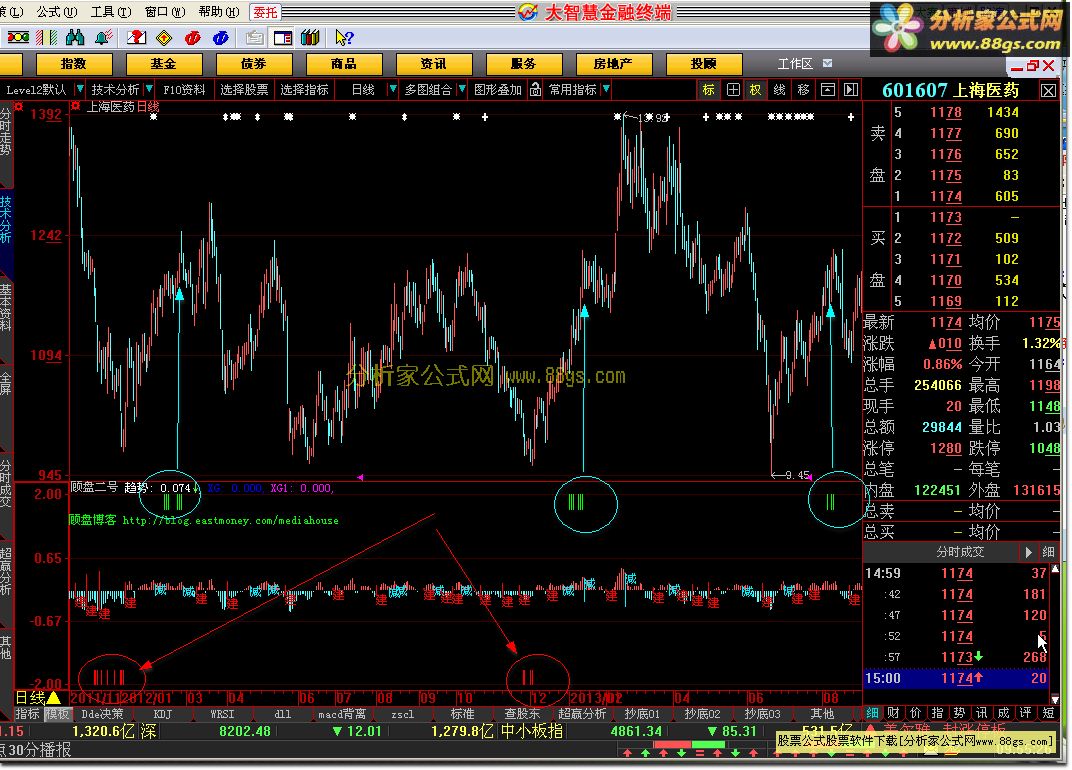This screenshot has width=1072, height=770.
Task: Click the context help arrow icon
Action: point(344,38)
